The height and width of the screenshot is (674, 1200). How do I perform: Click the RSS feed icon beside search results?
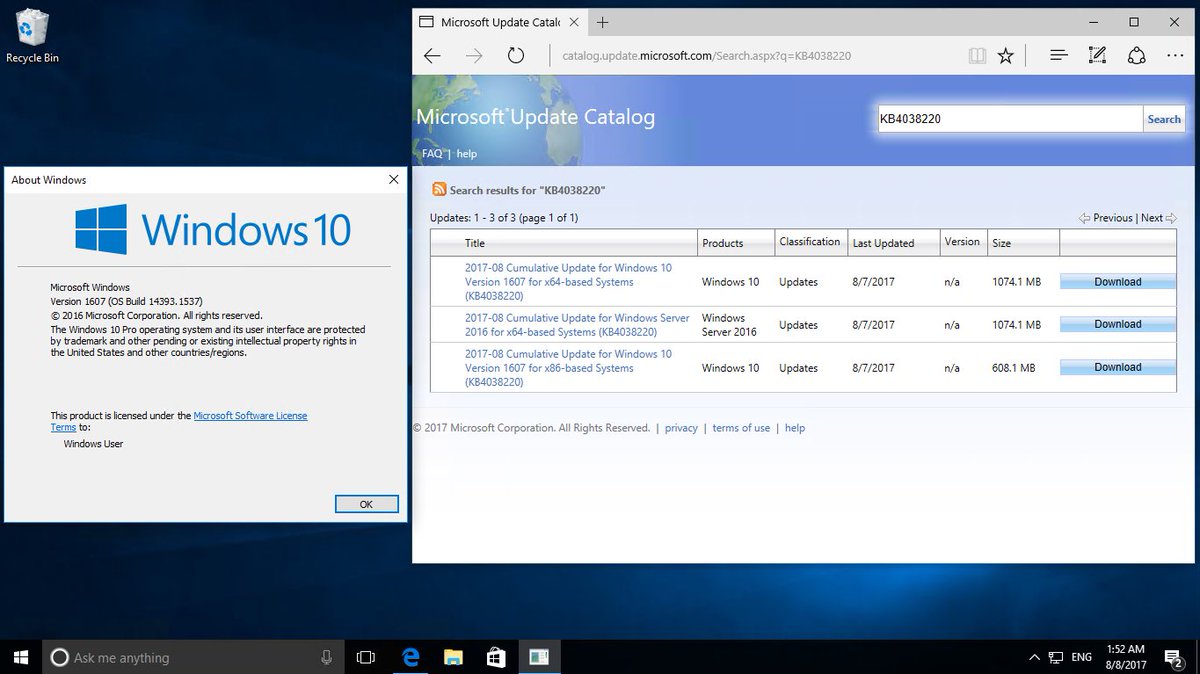(439, 189)
